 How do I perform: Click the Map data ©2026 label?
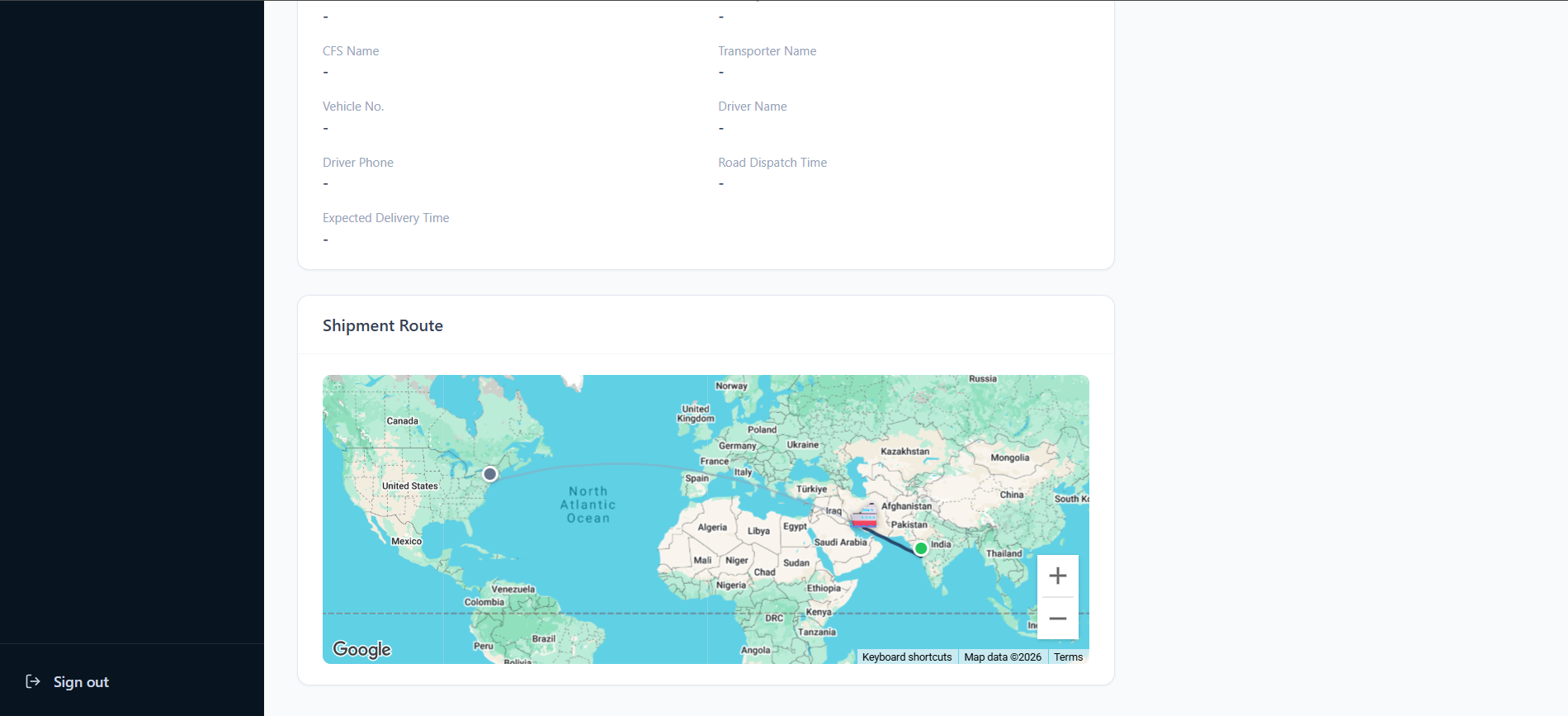1003,657
